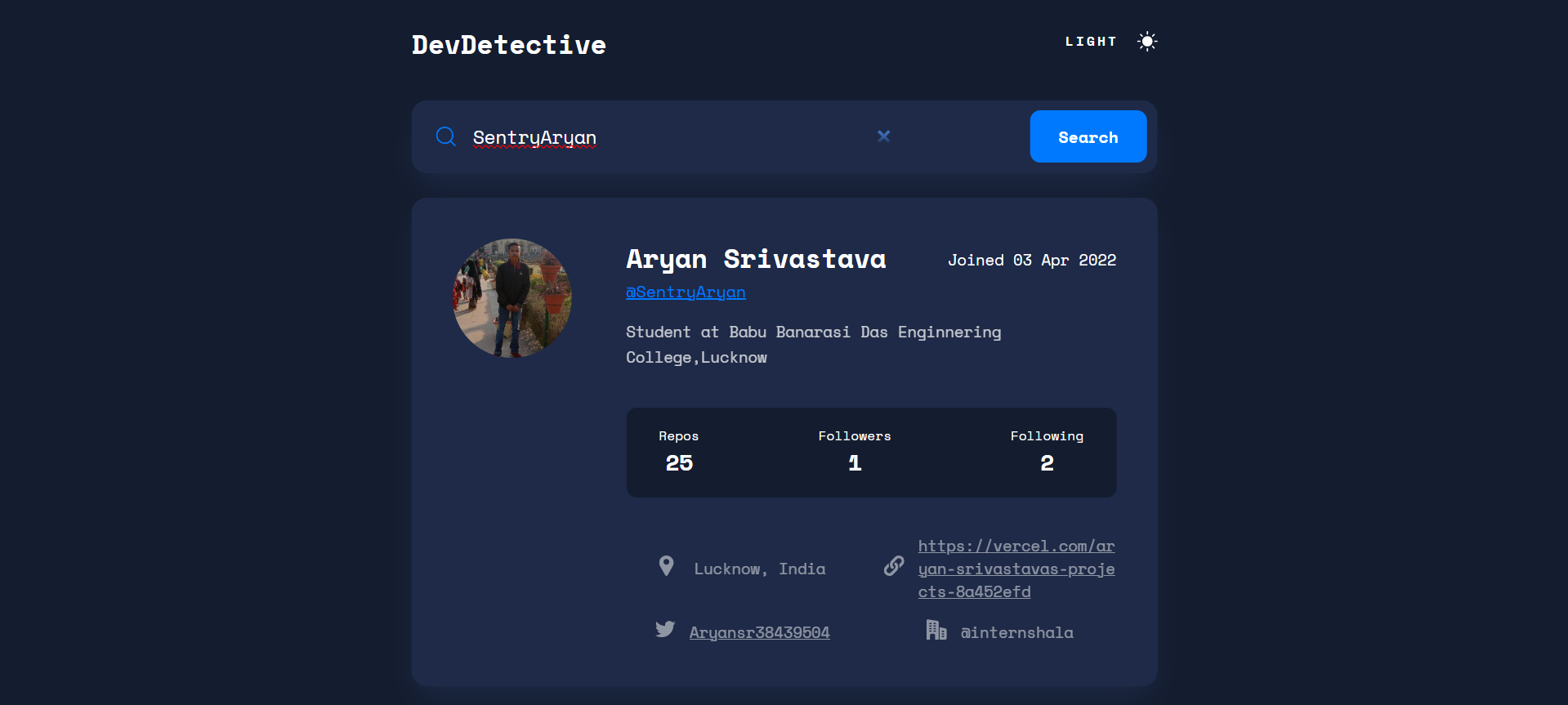The height and width of the screenshot is (705, 1568).
Task: Click the sun icon for light mode
Action: [1147, 42]
